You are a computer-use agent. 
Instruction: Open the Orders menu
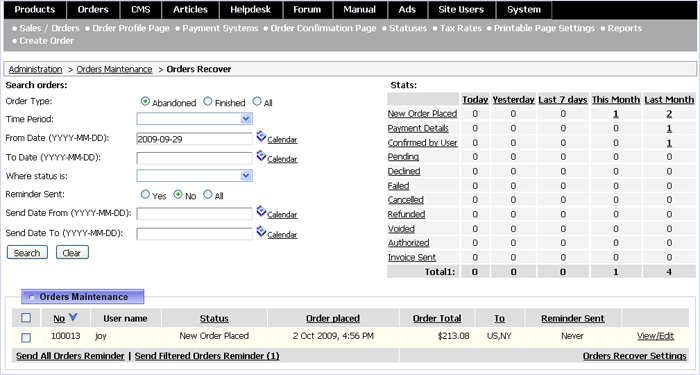click(x=93, y=10)
